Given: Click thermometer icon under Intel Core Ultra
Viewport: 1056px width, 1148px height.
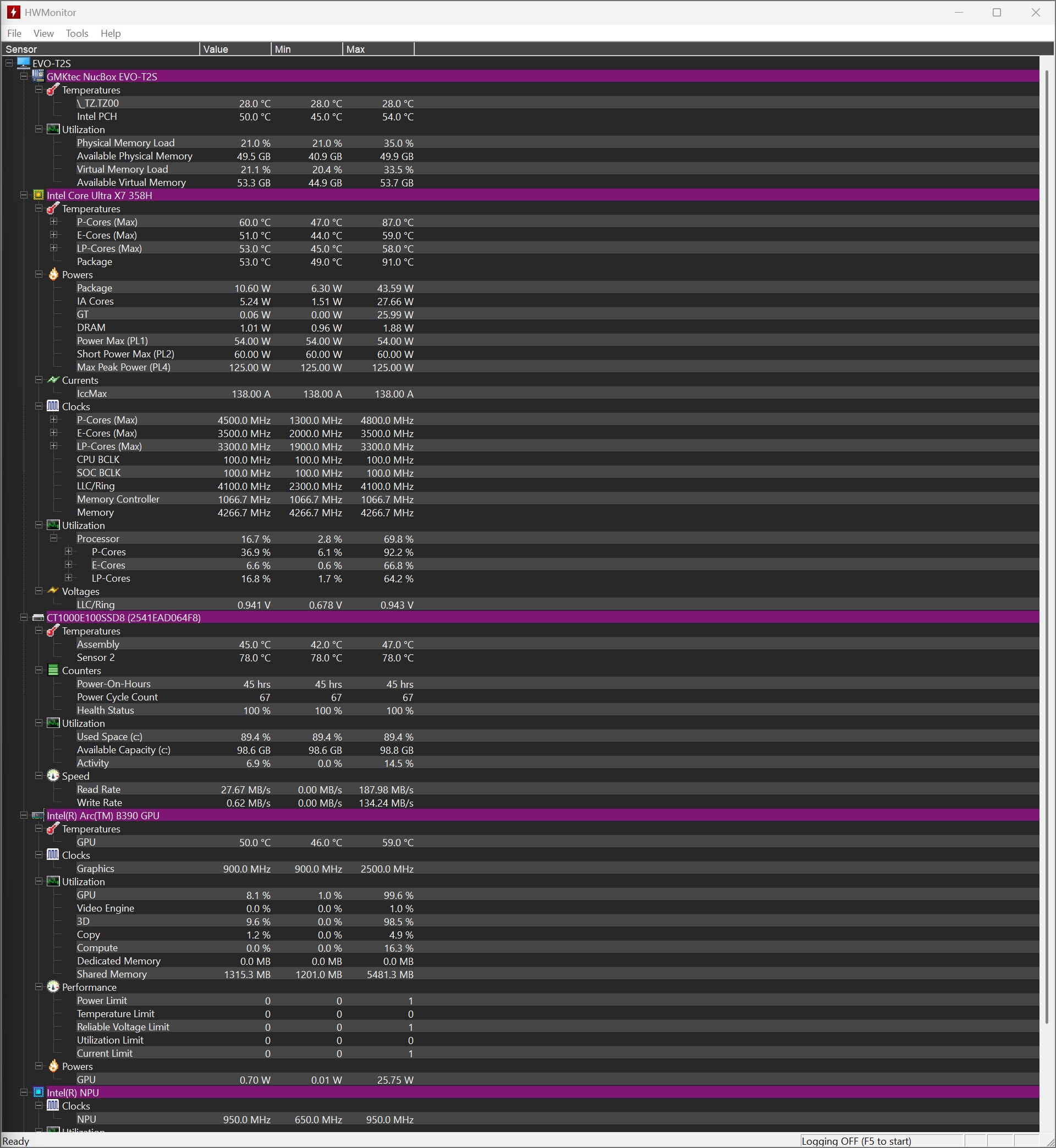Looking at the screenshot, I should tap(53, 208).
